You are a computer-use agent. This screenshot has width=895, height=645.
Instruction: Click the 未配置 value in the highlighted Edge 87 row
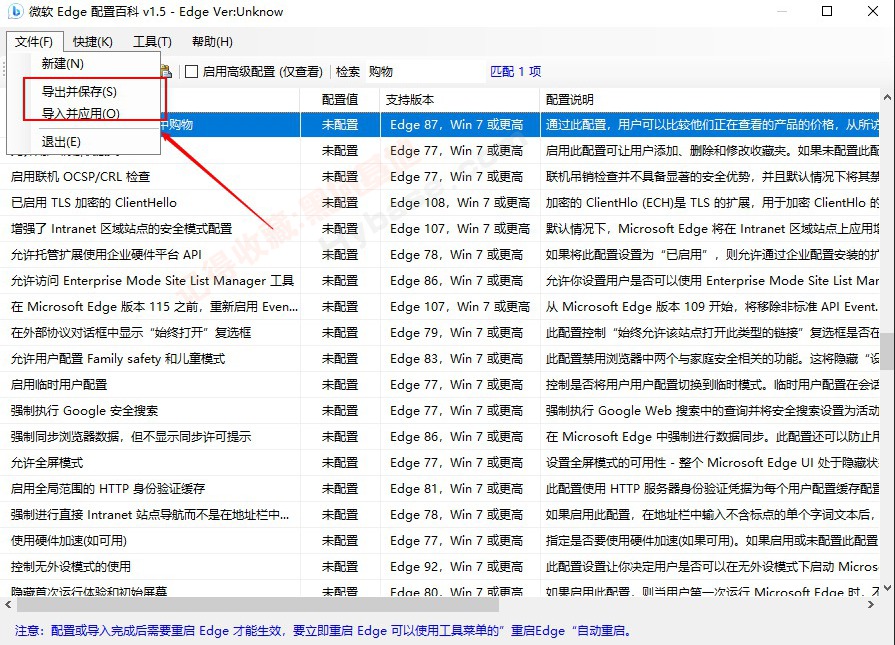[x=340, y=124]
